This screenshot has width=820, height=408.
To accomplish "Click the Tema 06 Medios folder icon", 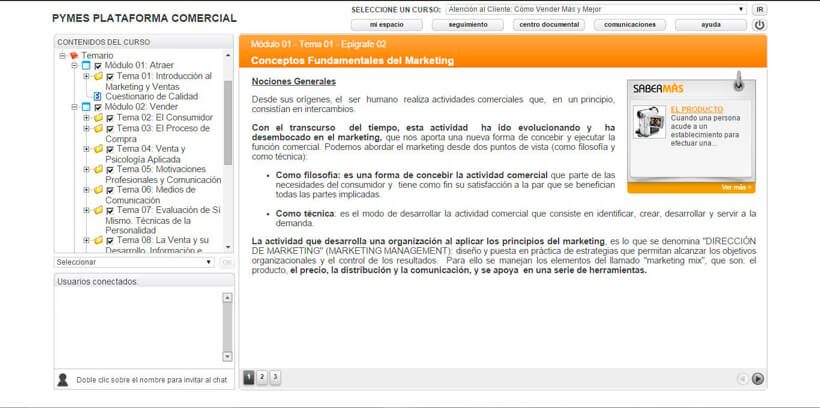I will [98, 190].
